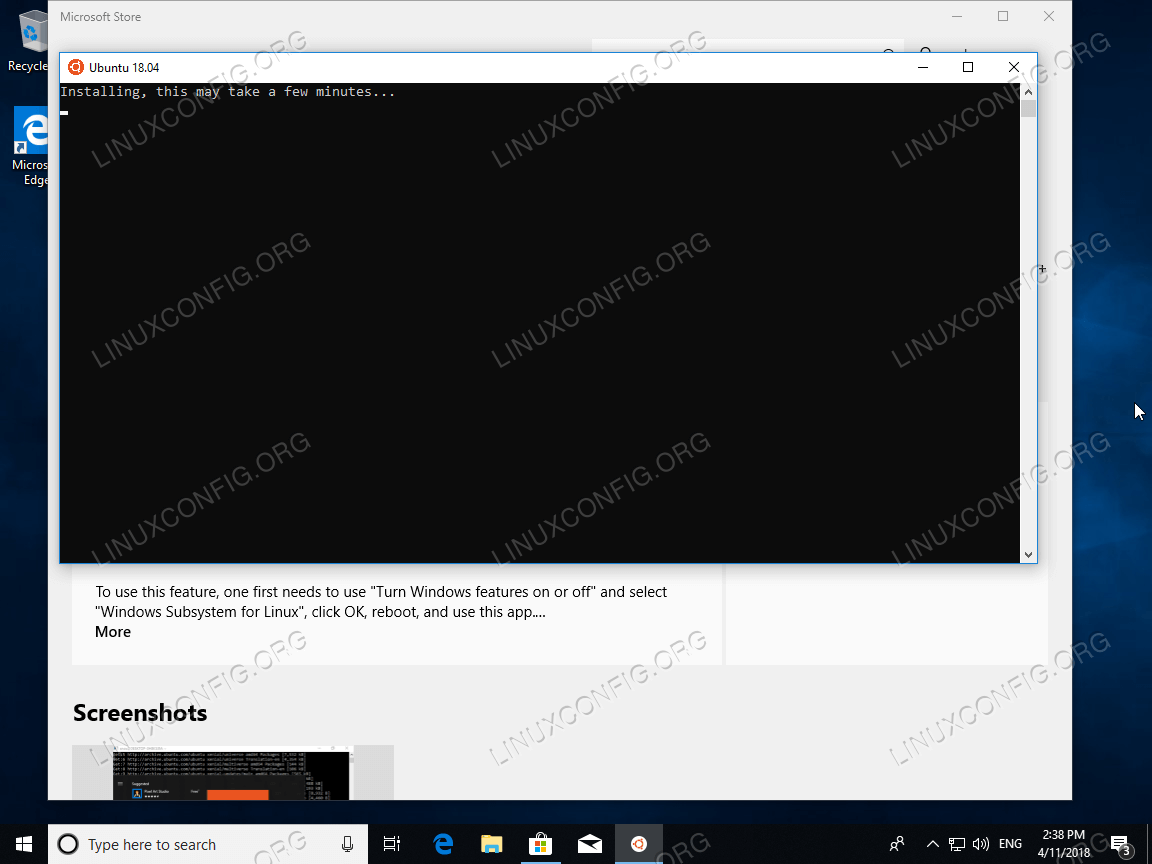Open Edge browser from the taskbar

tap(443, 844)
